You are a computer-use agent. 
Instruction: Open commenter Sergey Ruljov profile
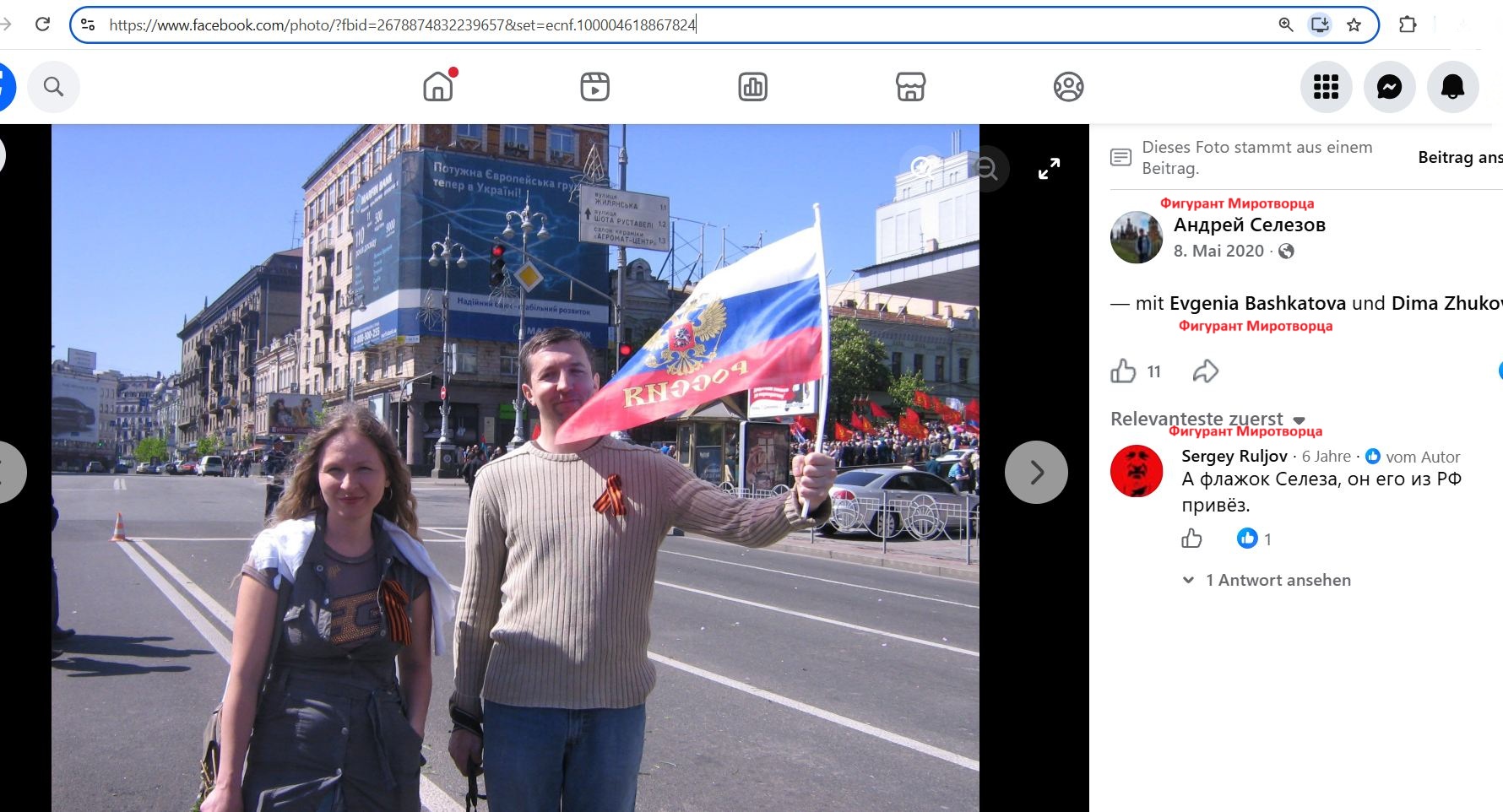pyautogui.click(x=1234, y=456)
